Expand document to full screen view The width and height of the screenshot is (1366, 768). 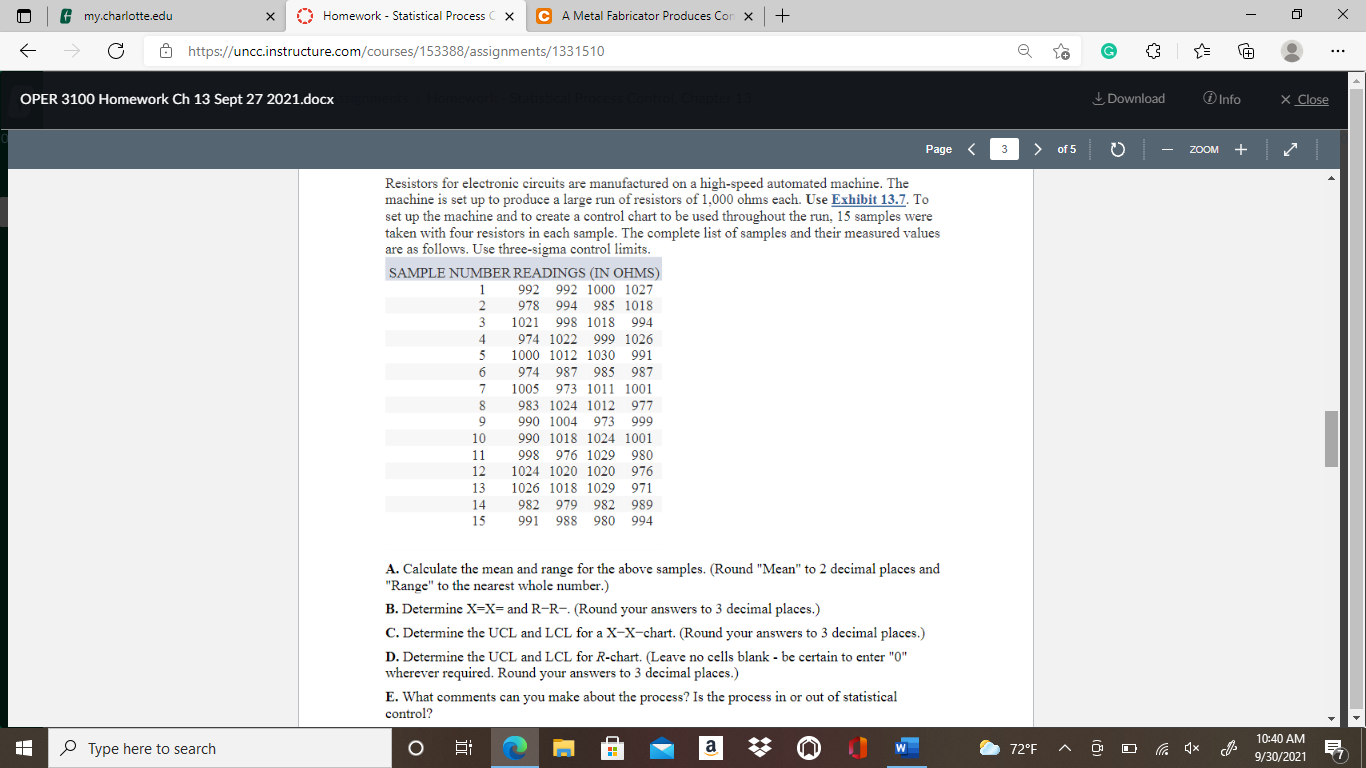click(1290, 148)
